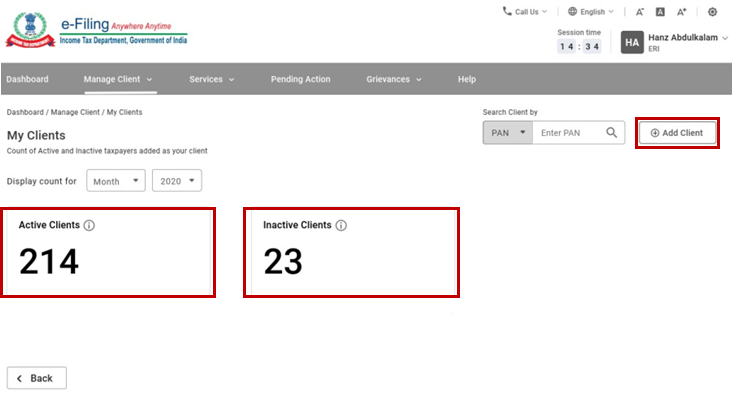Image resolution: width=732 pixels, height=395 pixels.
Task: Increase font size with A+ icon
Action: click(682, 12)
